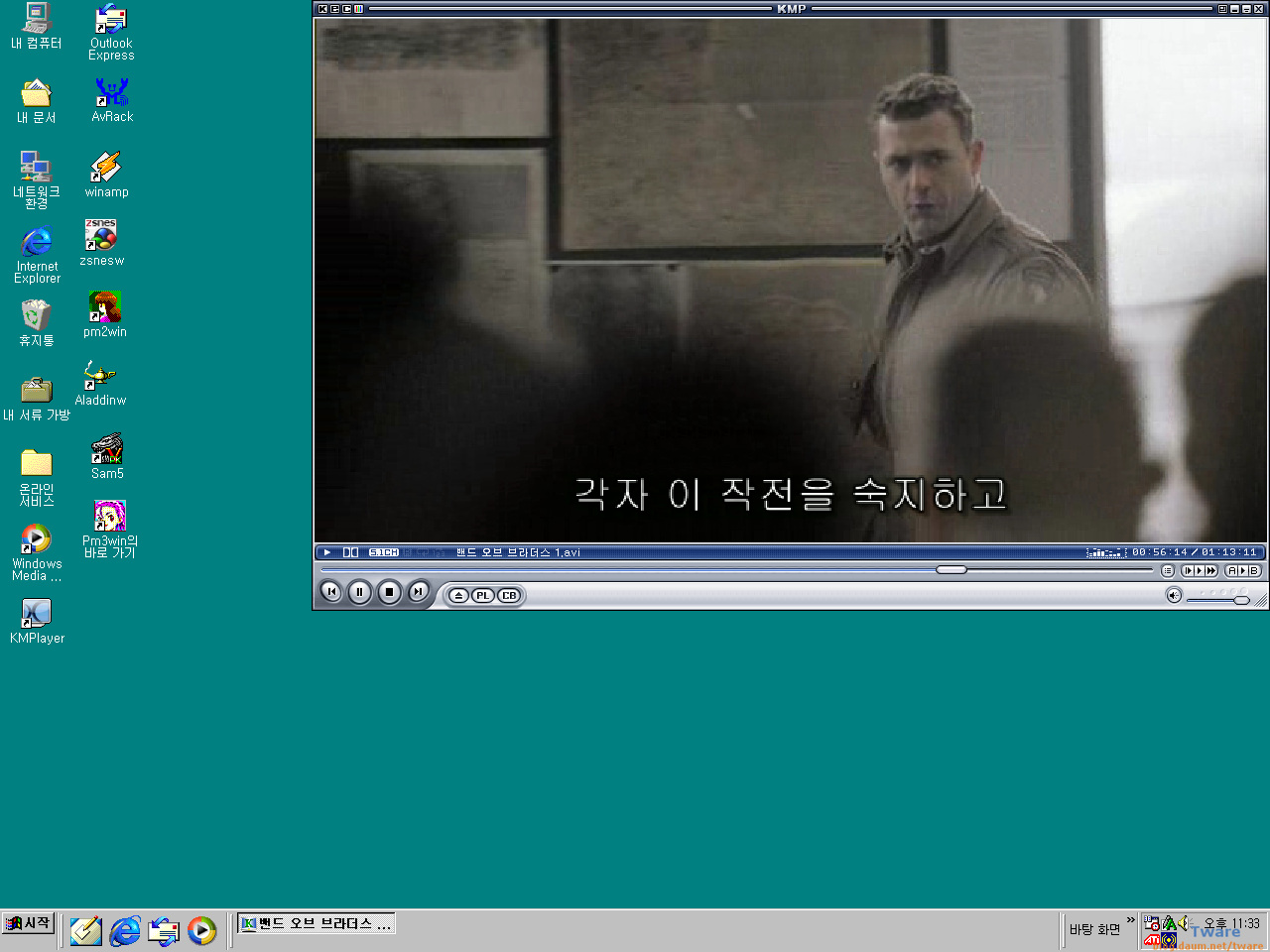Screen dimensions: 1270x952
Task: Click the KMP previous track button
Action: pos(331,592)
